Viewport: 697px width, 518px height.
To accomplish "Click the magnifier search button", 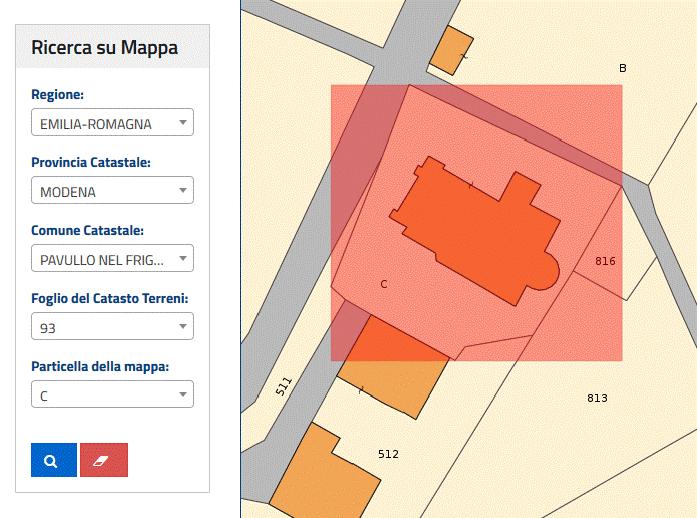I will click(53, 460).
